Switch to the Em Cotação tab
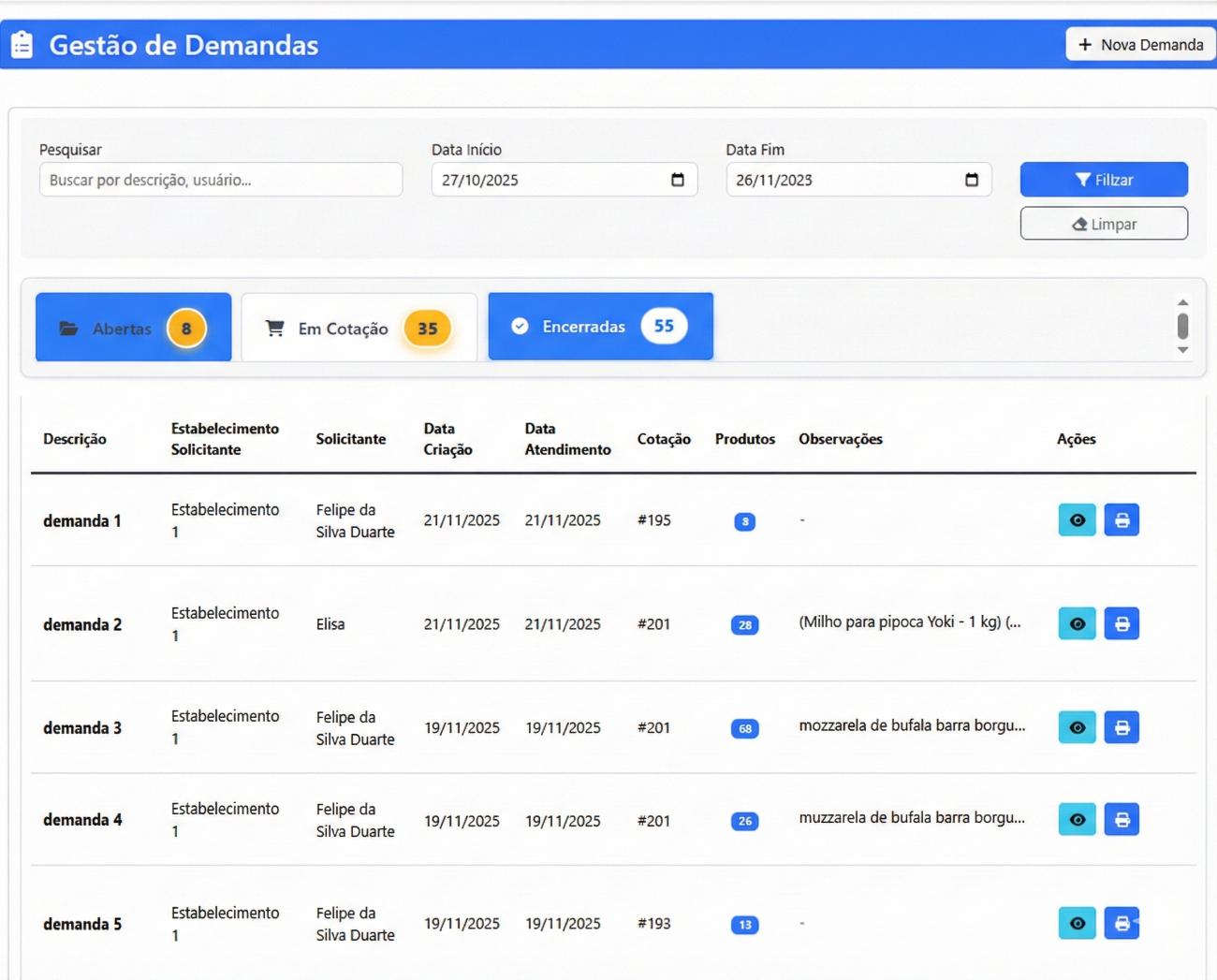Image resolution: width=1217 pixels, height=980 pixels. [359, 328]
